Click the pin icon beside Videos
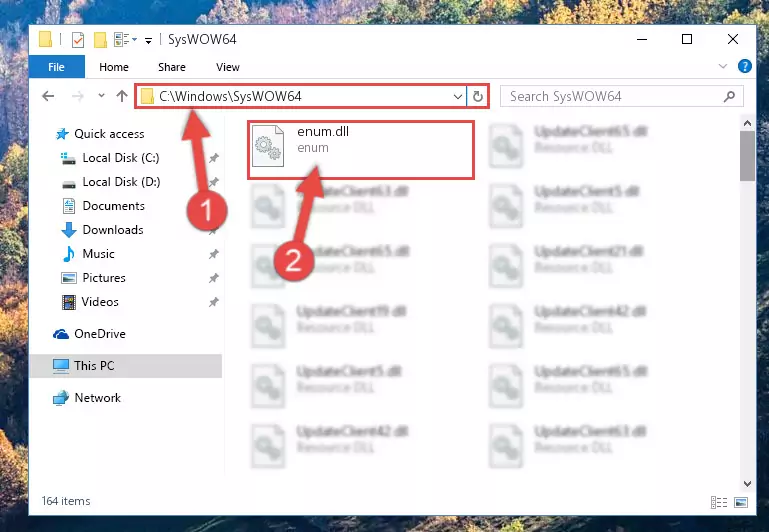 point(214,302)
